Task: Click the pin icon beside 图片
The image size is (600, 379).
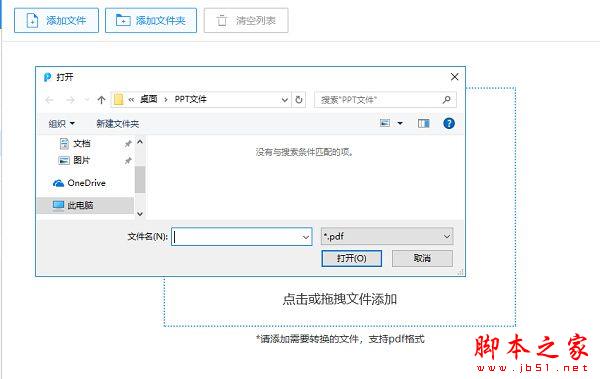Action: [128, 160]
